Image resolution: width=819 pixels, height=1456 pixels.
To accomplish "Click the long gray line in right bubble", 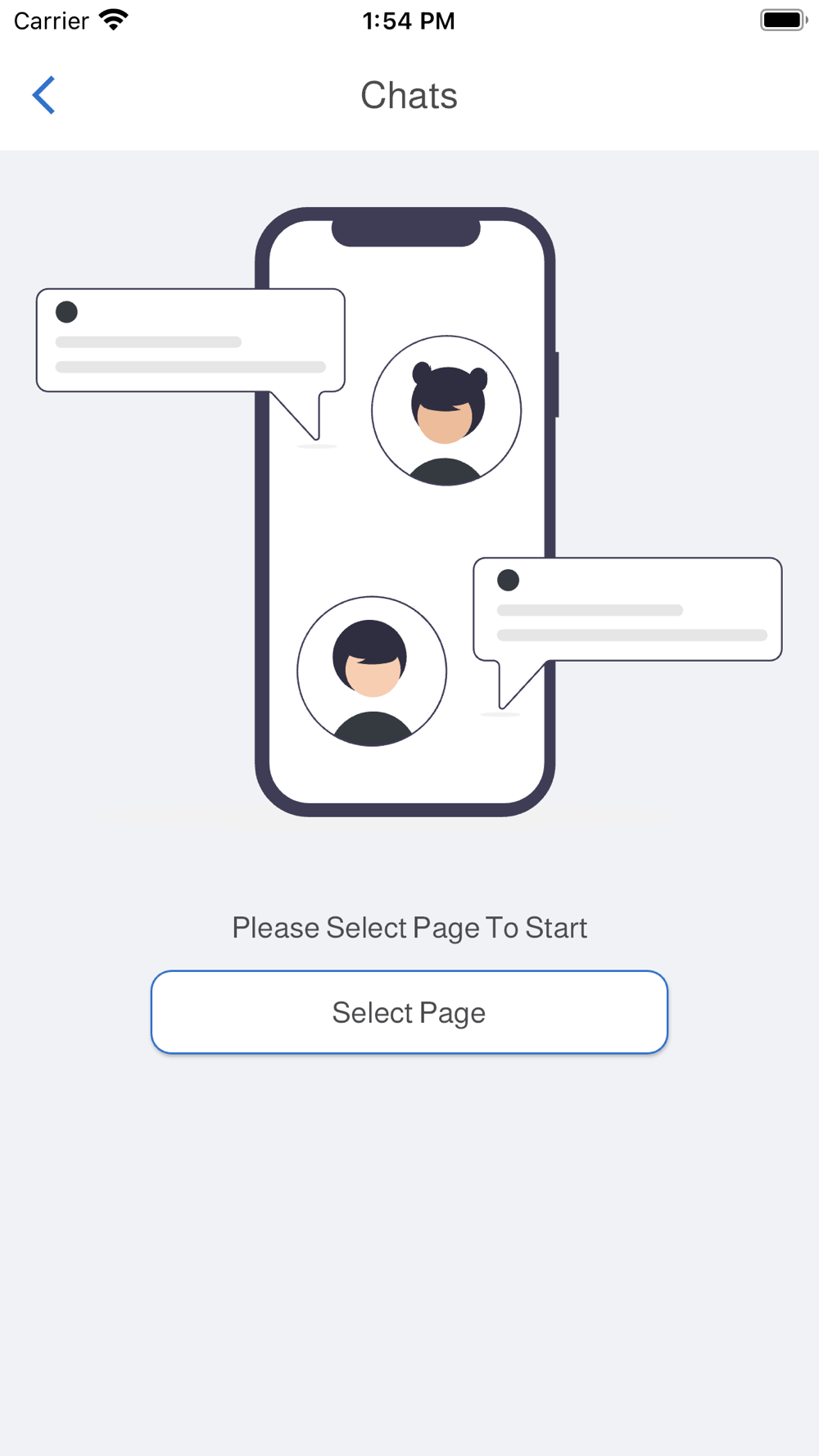I will (x=631, y=635).
